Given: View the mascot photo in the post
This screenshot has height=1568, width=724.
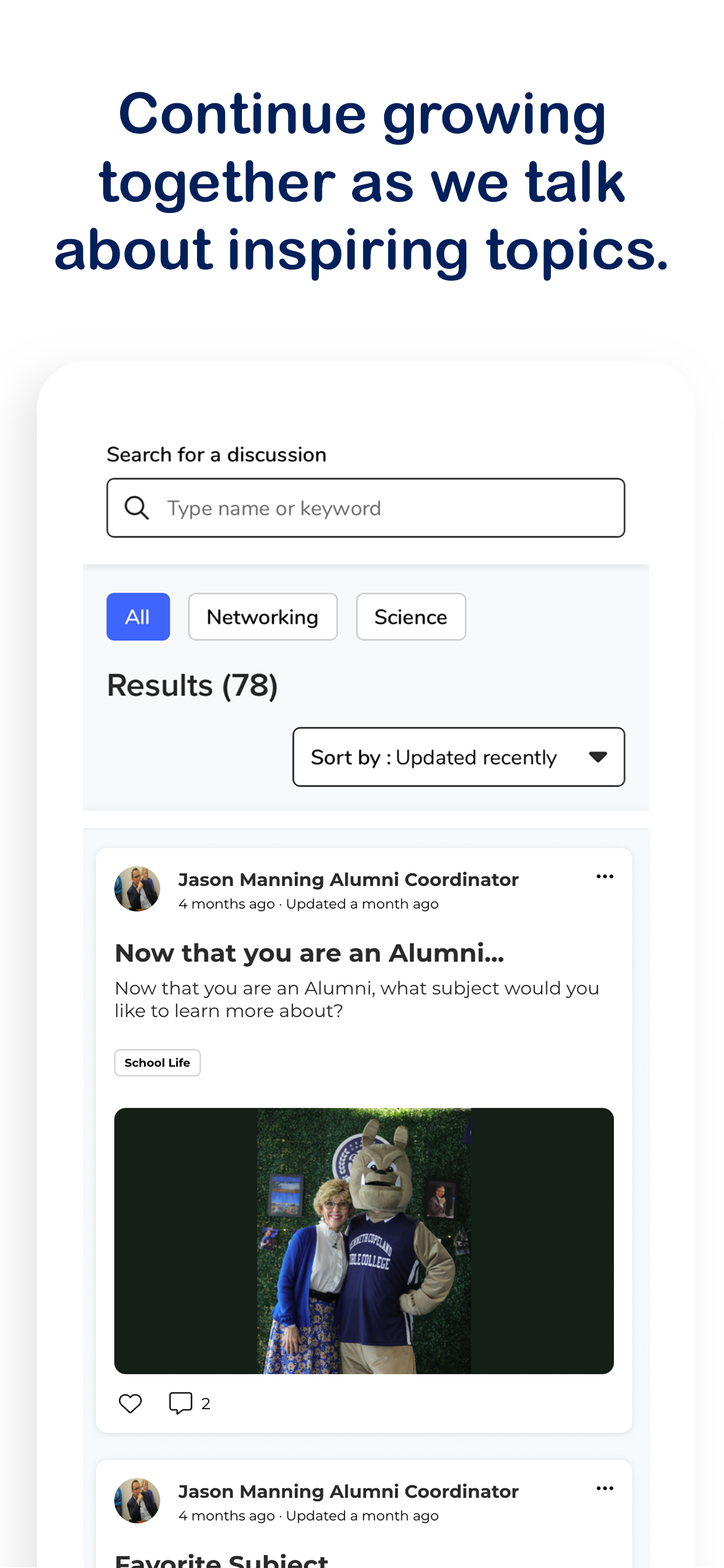Looking at the screenshot, I should click(364, 1241).
